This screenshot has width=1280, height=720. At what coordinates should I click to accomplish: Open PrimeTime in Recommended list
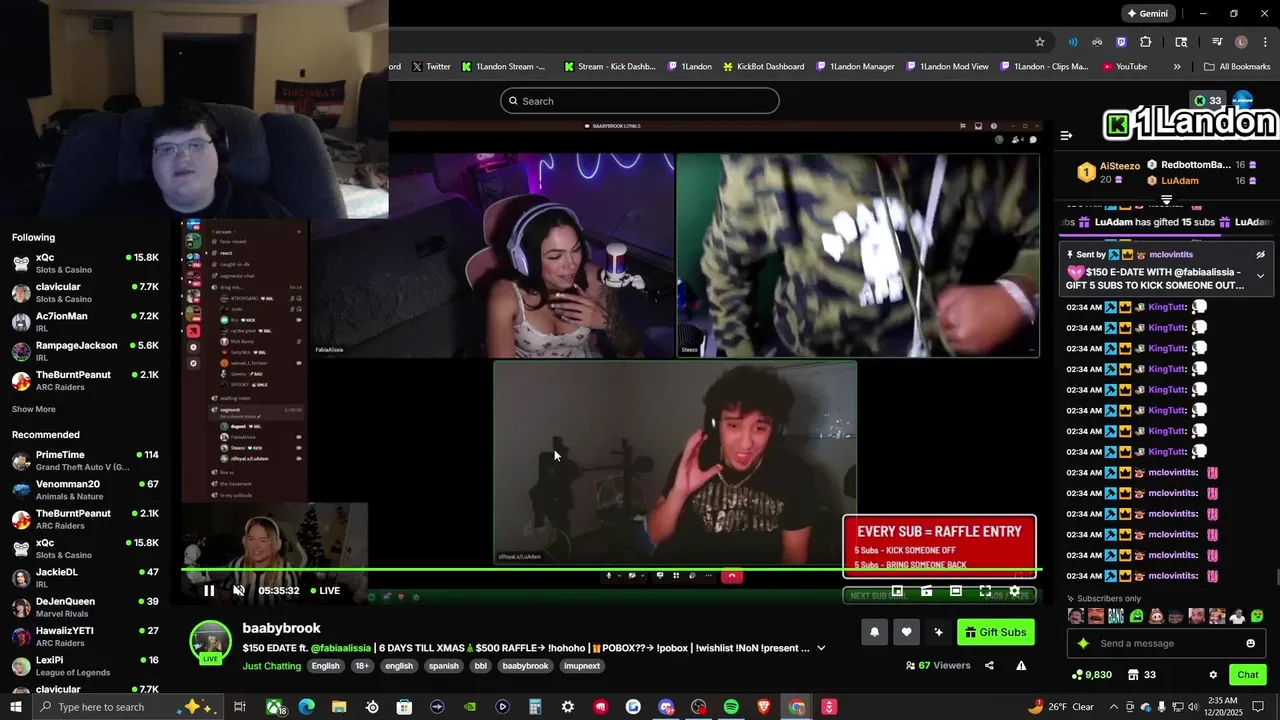pos(85,460)
